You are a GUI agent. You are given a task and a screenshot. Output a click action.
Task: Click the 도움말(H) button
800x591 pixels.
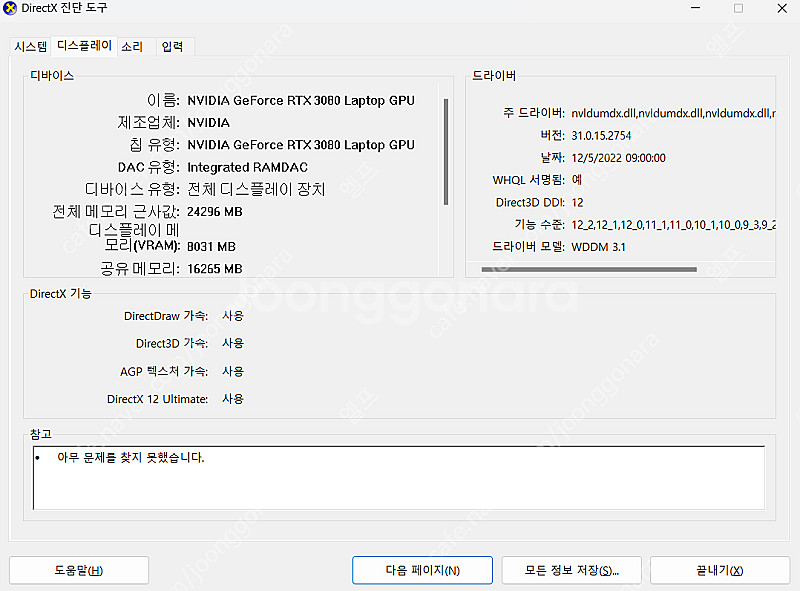(x=79, y=570)
